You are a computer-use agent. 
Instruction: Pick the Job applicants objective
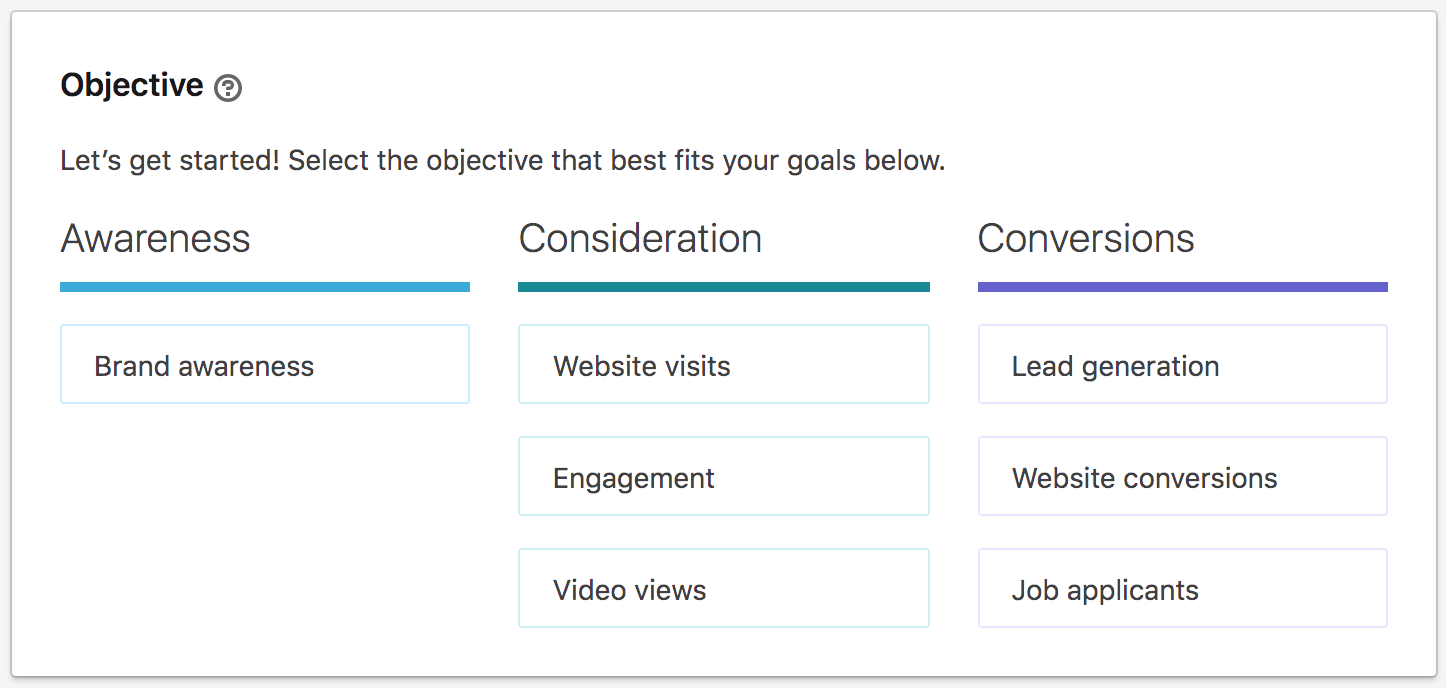(1182, 589)
